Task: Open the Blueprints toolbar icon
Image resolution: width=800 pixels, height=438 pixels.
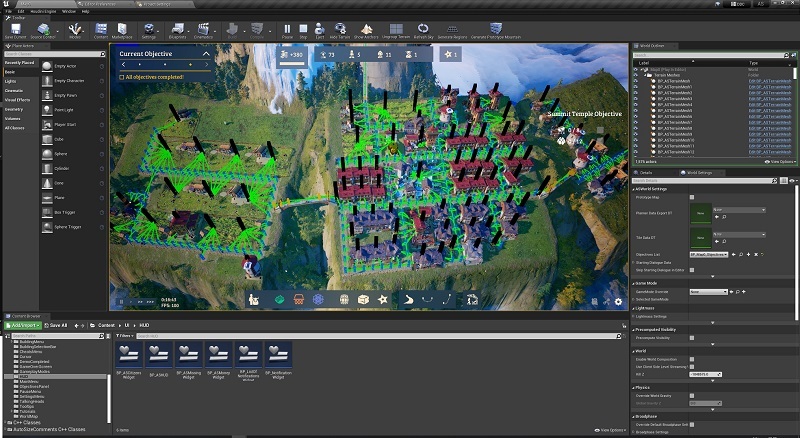Action: 178,30
